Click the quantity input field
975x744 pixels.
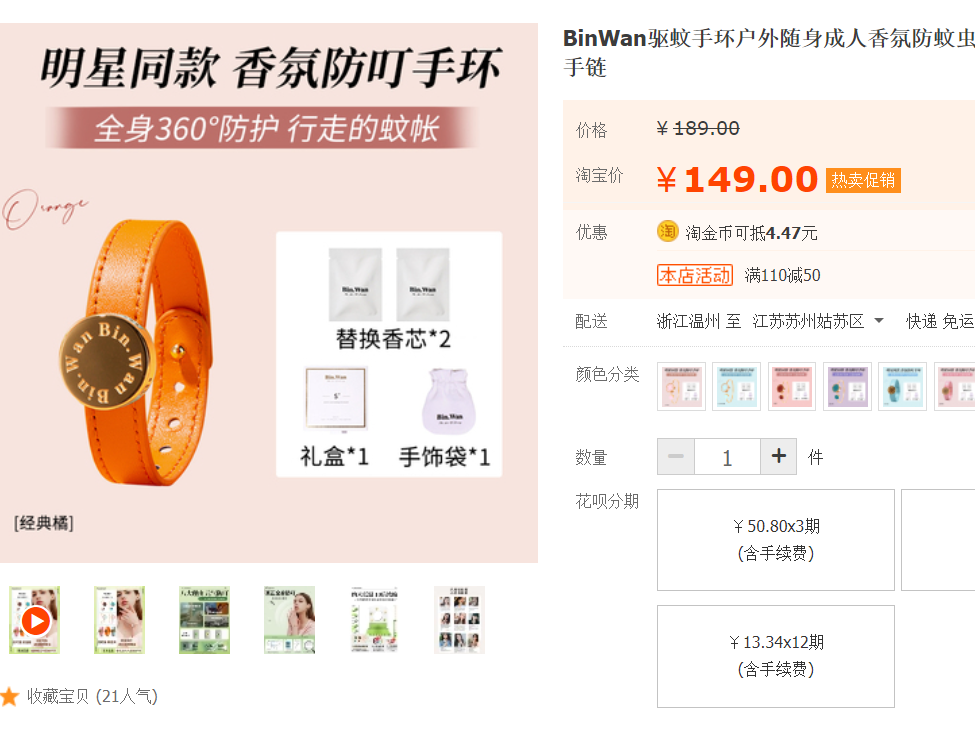[x=727, y=456]
